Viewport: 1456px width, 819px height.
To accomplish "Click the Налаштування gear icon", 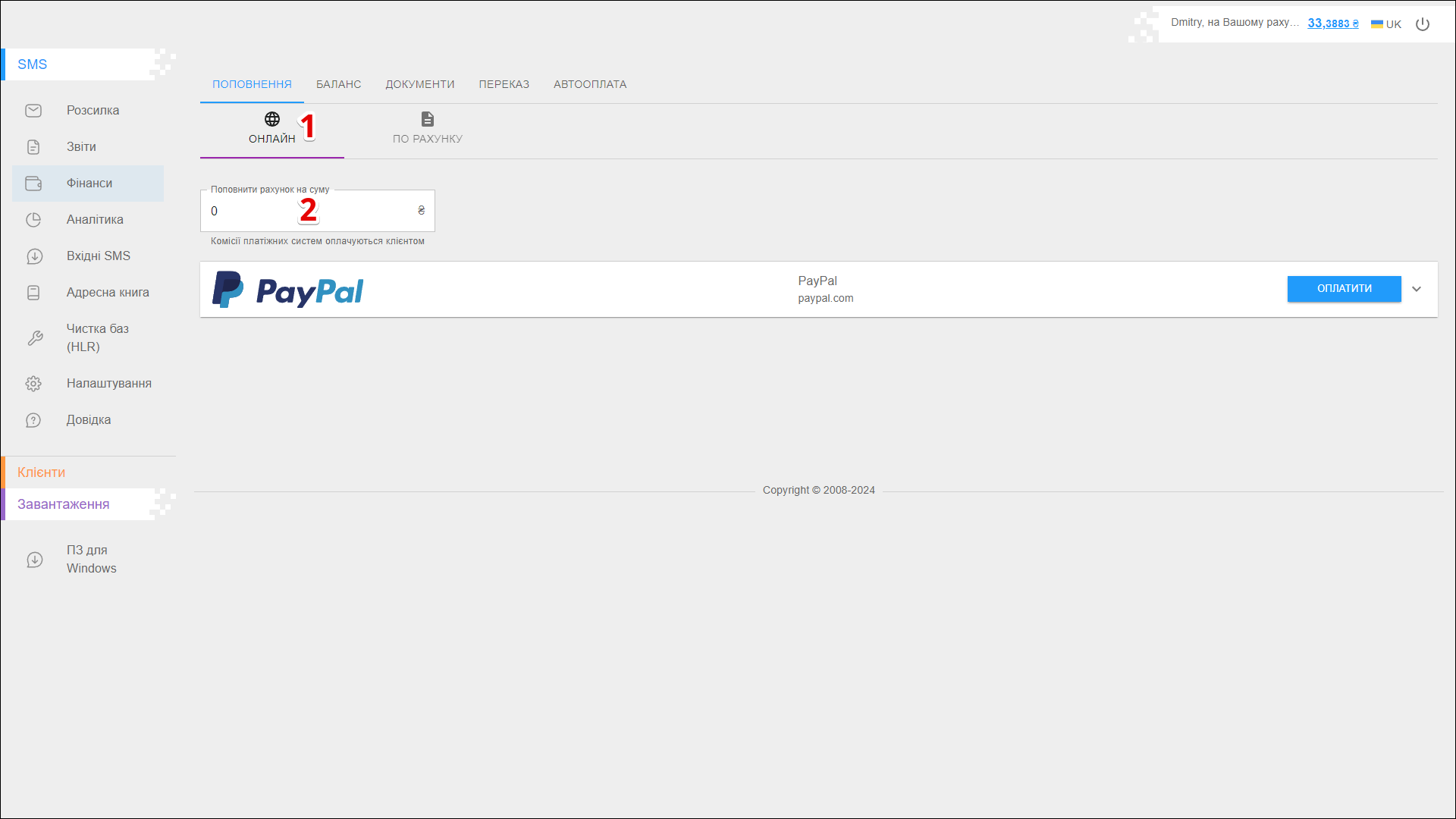I will [x=33, y=384].
